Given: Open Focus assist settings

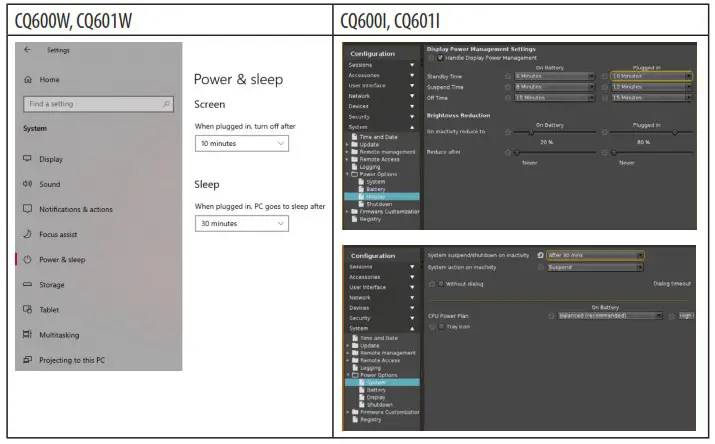Looking at the screenshot, I should click(x=50, y=234).
